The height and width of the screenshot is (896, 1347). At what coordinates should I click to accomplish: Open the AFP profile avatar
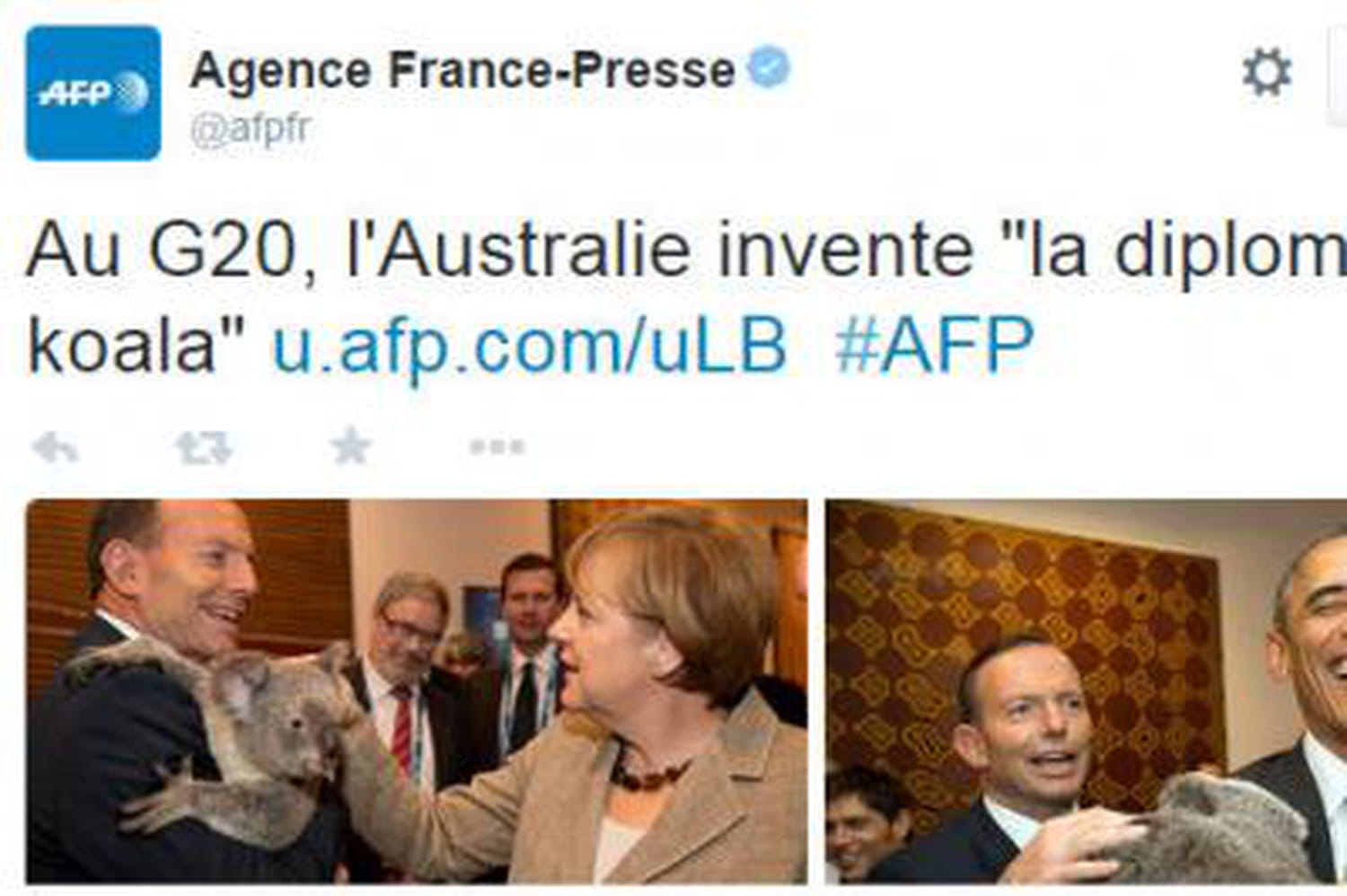pyautogui.click(x=93, y=93)
